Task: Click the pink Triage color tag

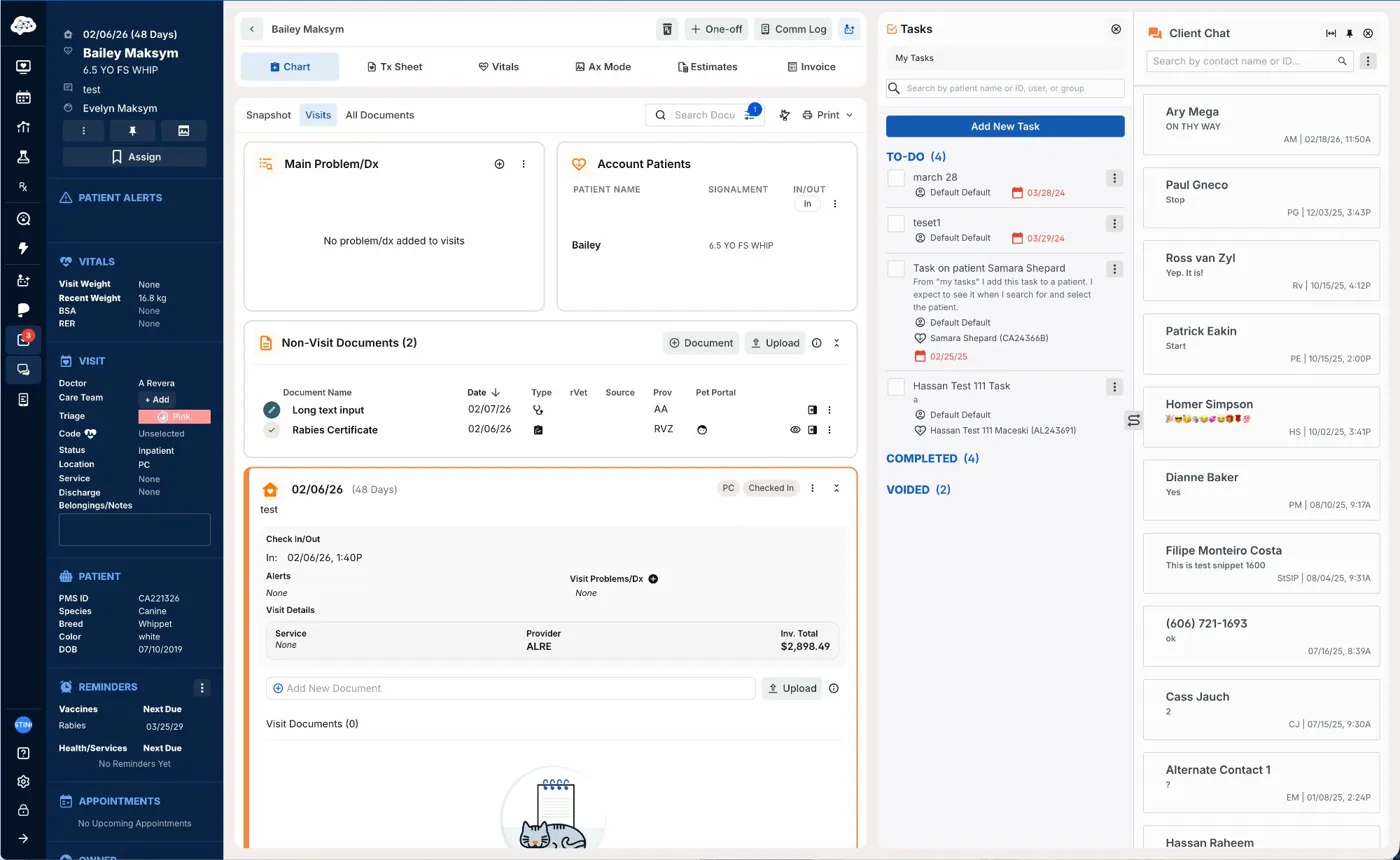Action: tap(174, 416)
